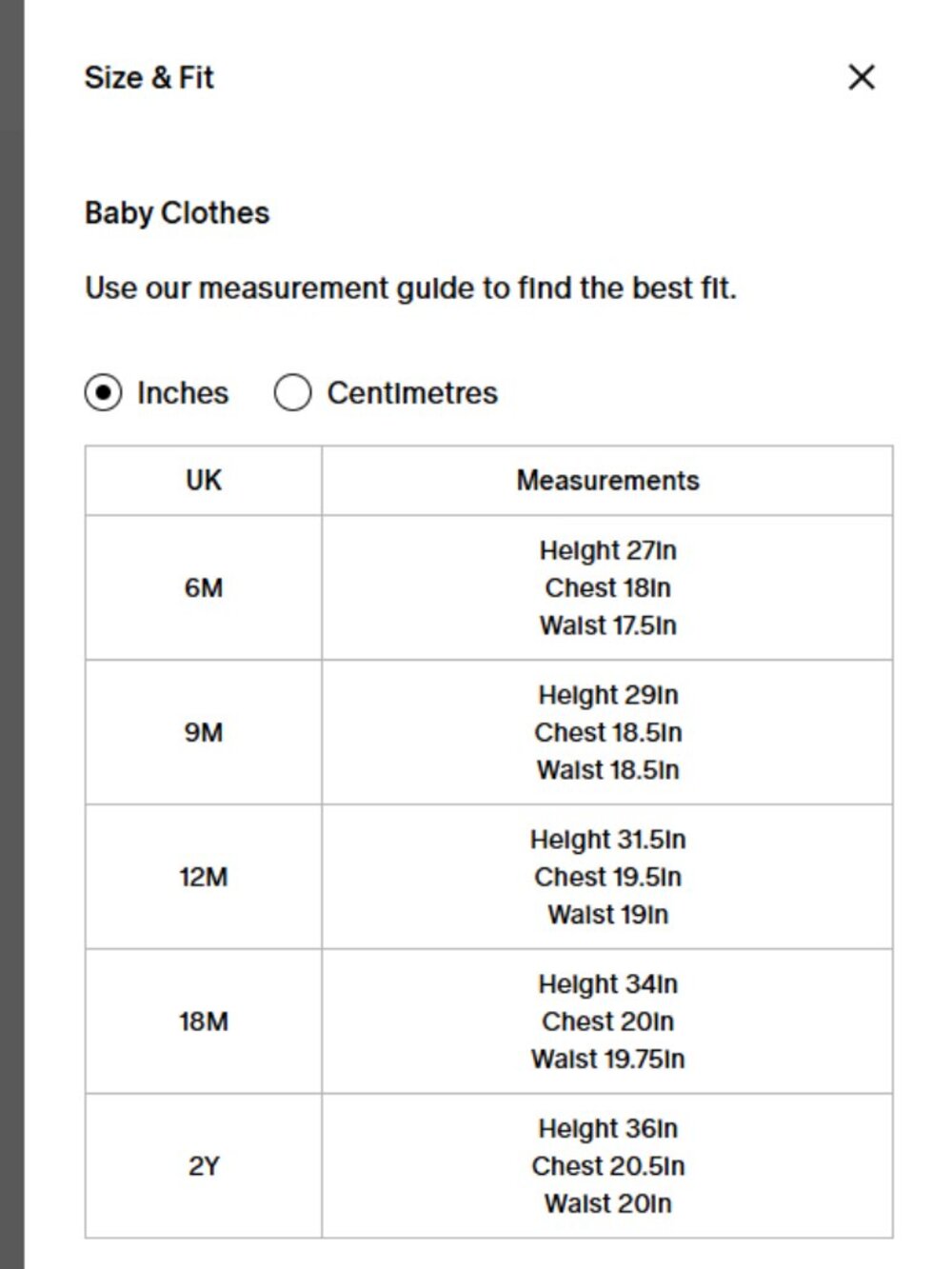The image size is (952, 1269).
Task: Close the Size & Fit panel
Action: pos(862,77)
